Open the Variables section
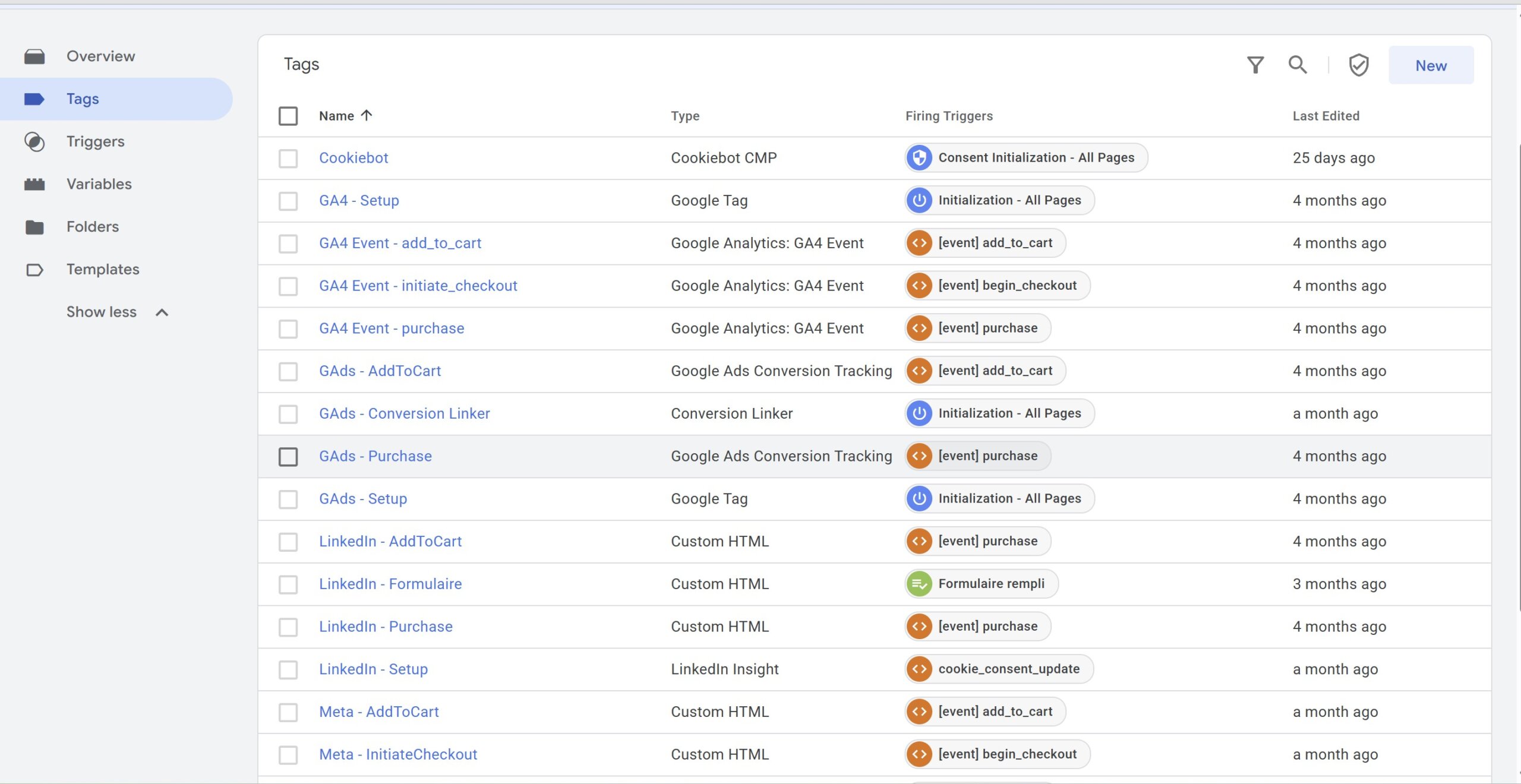The width and height of the screenshot is (1521, 784). pyautogui.click(x=99, y=184)
